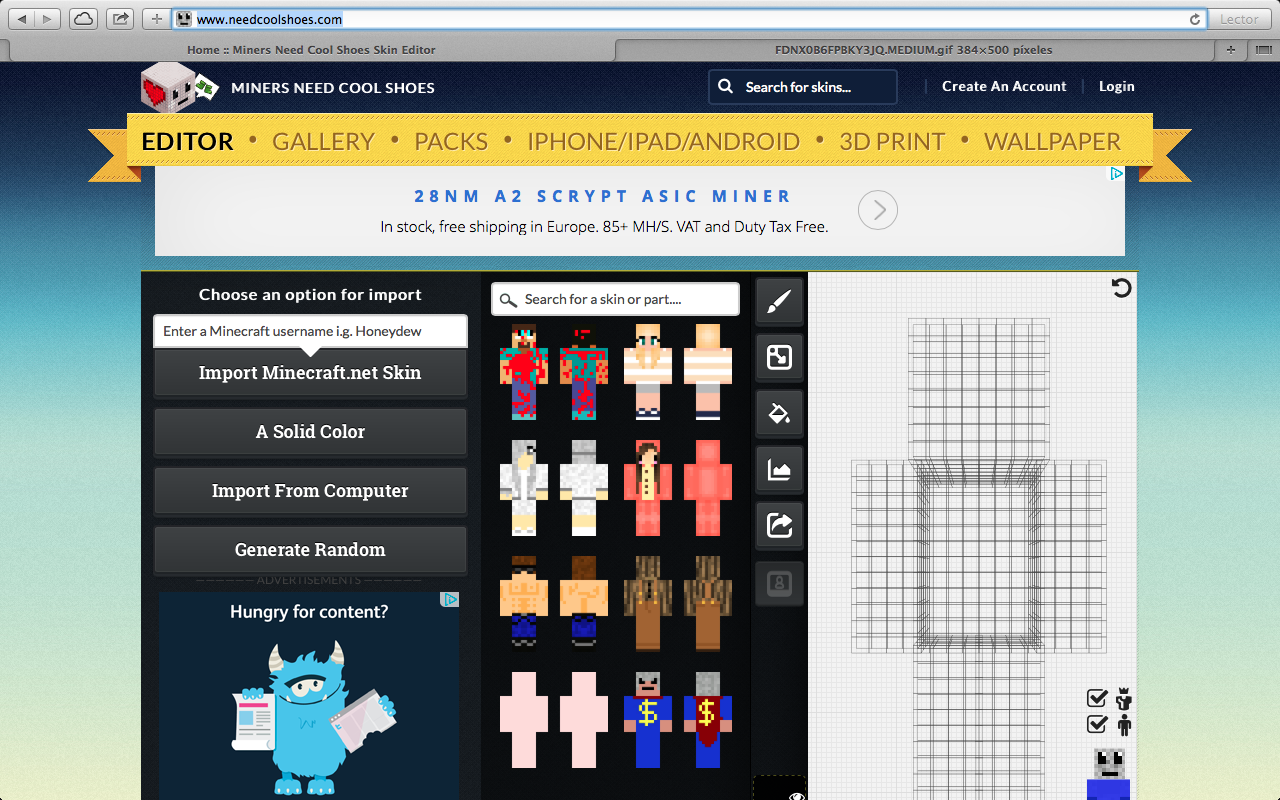Click the share/export arrow tool icon
The image size is (1280, 800).
tap(779, 525)
